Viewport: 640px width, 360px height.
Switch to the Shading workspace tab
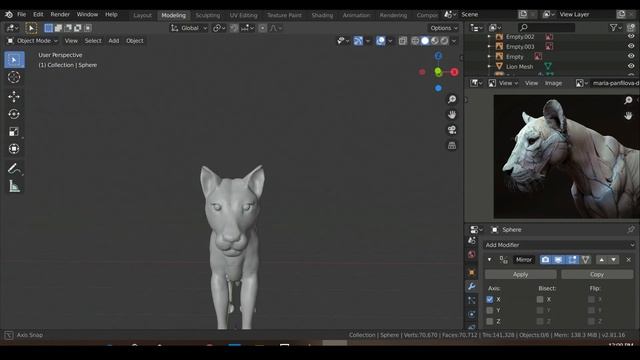322,15
